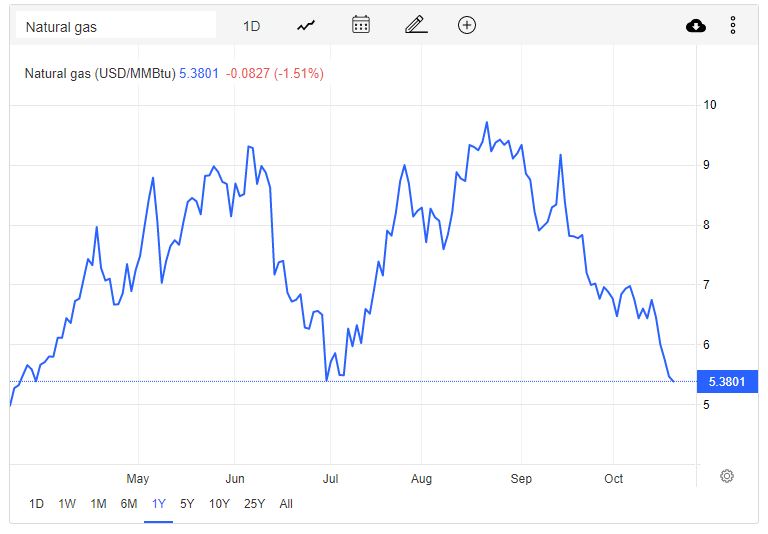The height and width of the screenshot is (534, 768).
Task: Select the pencil drawing tool icon
Action: tap(416, 25)
